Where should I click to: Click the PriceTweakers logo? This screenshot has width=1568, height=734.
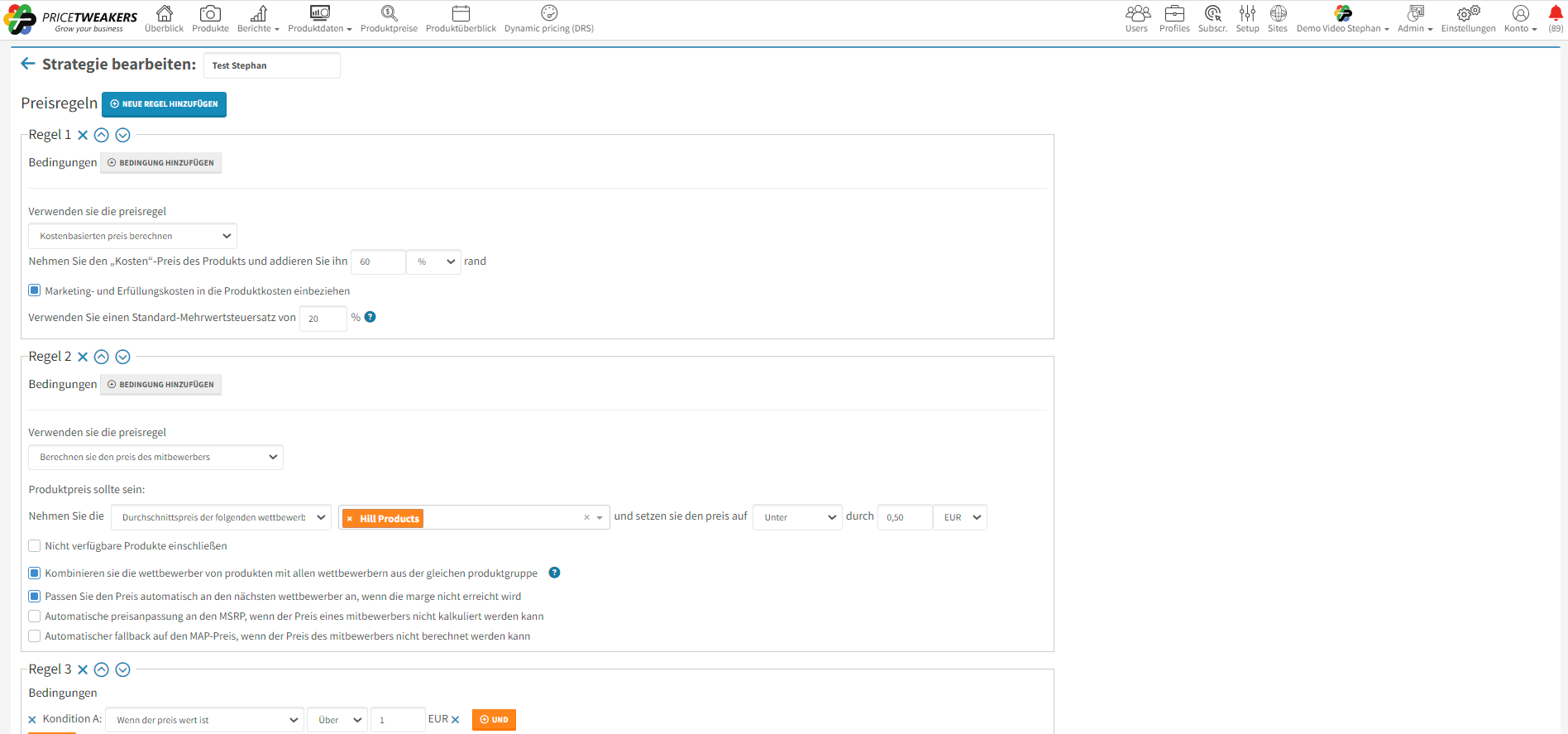click(71, 19)
